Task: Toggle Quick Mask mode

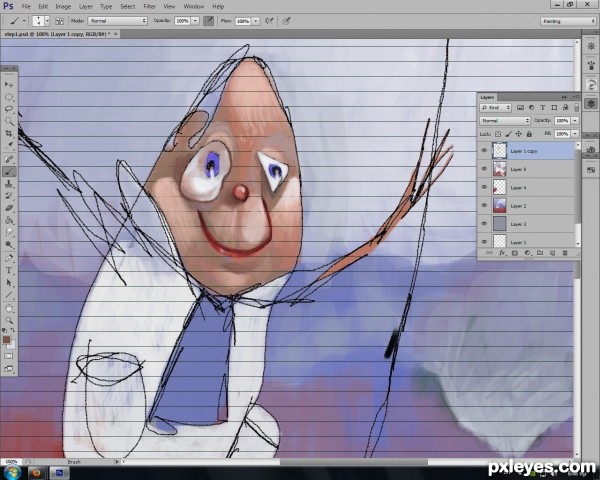Action: (8, 356)
